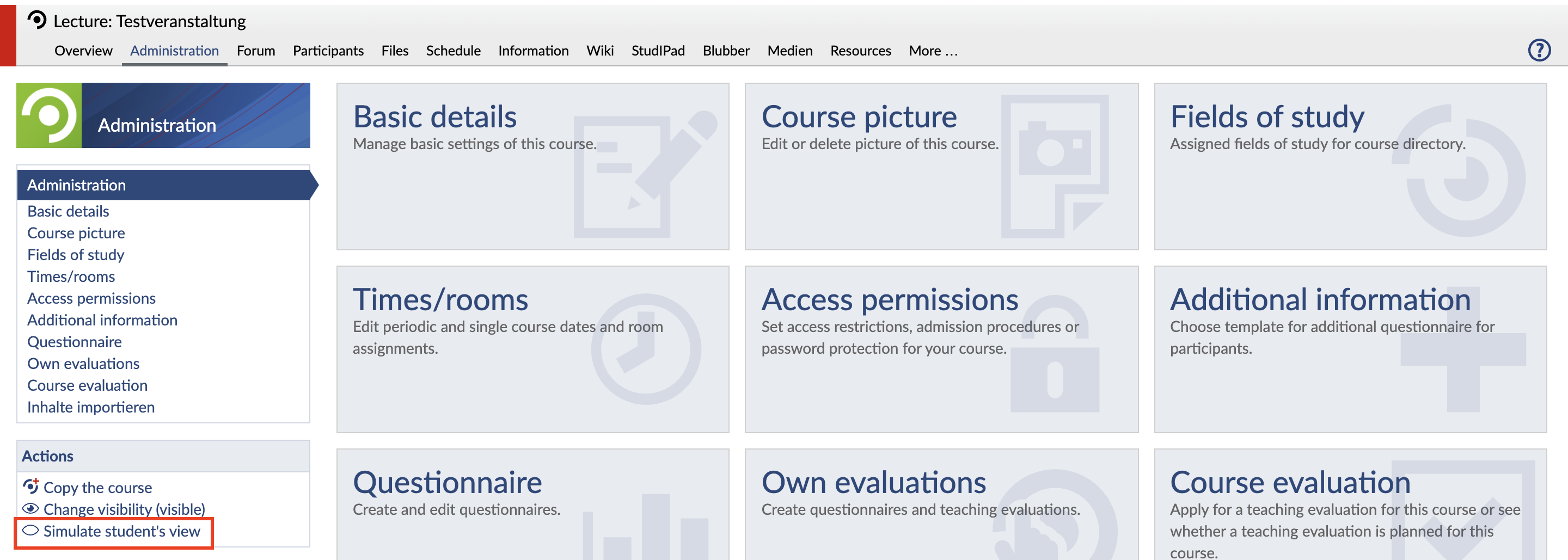Click the clock icon in Times/rooms tile
1568x560 pixels.
pyautogui.click(x=645, y=349)
